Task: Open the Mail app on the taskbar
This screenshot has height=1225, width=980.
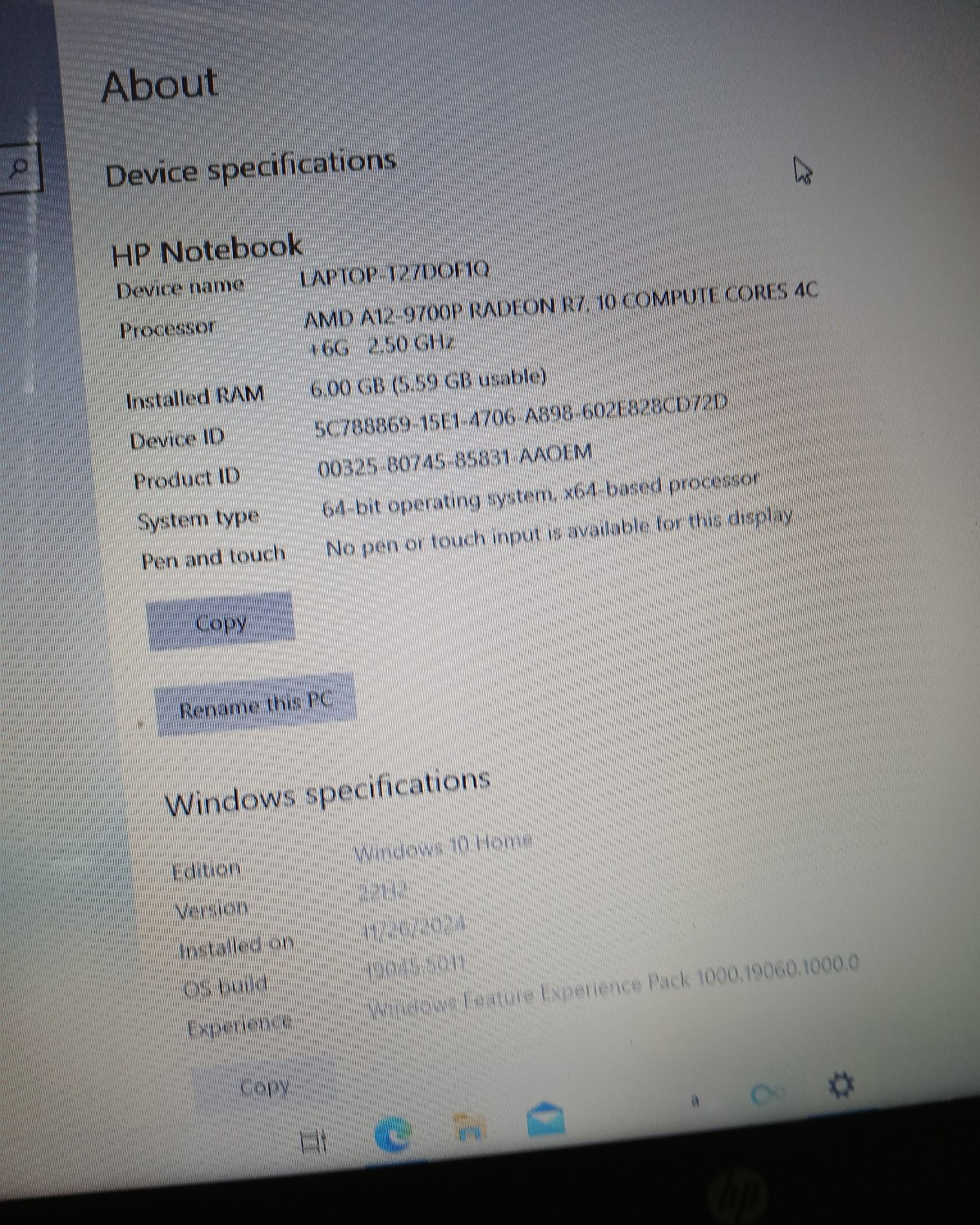Action: point(546,1119)
